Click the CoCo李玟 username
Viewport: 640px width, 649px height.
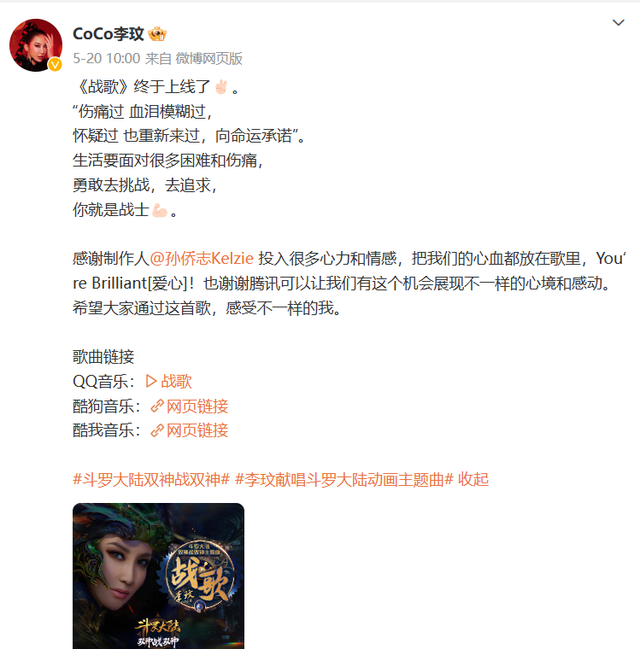click(108, 34)
